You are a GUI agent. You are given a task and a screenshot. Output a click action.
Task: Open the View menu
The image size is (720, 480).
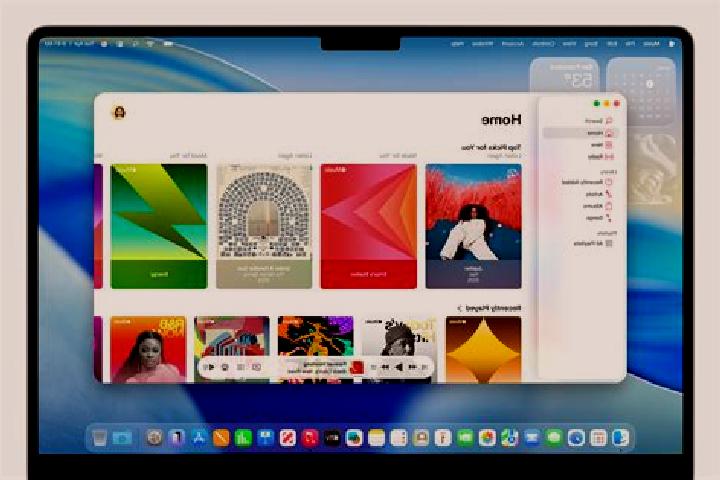569,44
